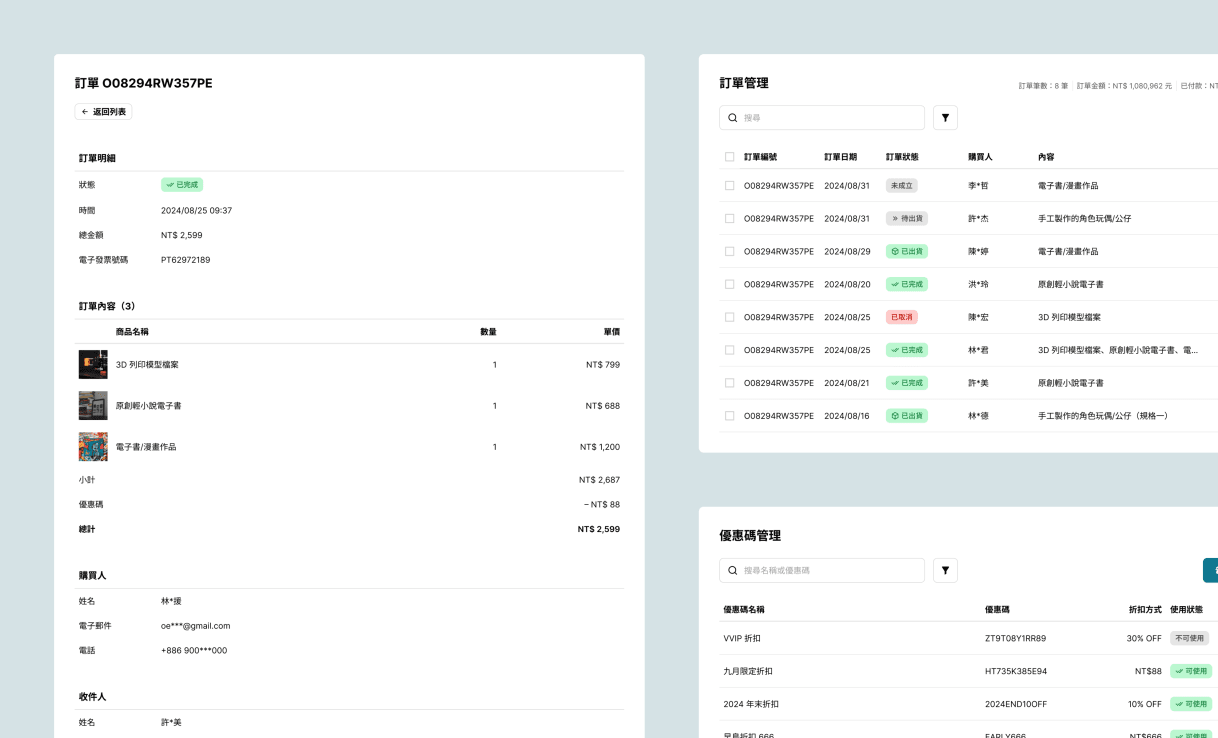The height and width of the screenshot is (738, 1218).
Task: Click the 可使用 check icon for 九月限定折扣
Action: 1179,671
